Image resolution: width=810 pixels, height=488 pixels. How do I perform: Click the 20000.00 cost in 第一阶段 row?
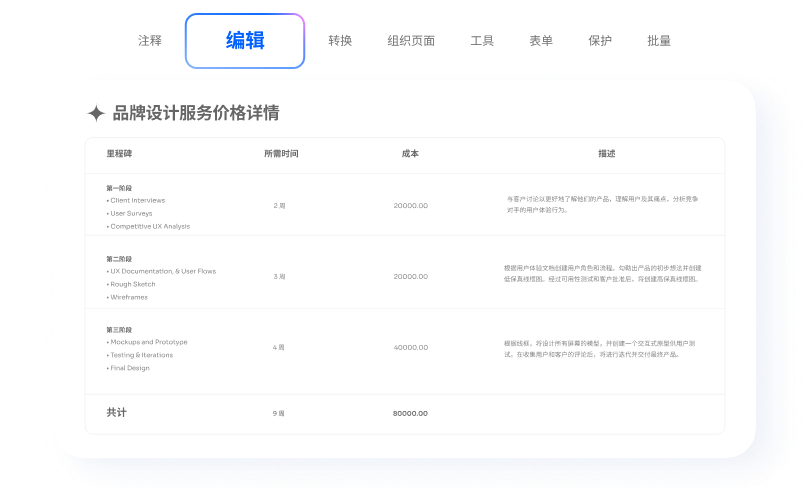(411, 206)
